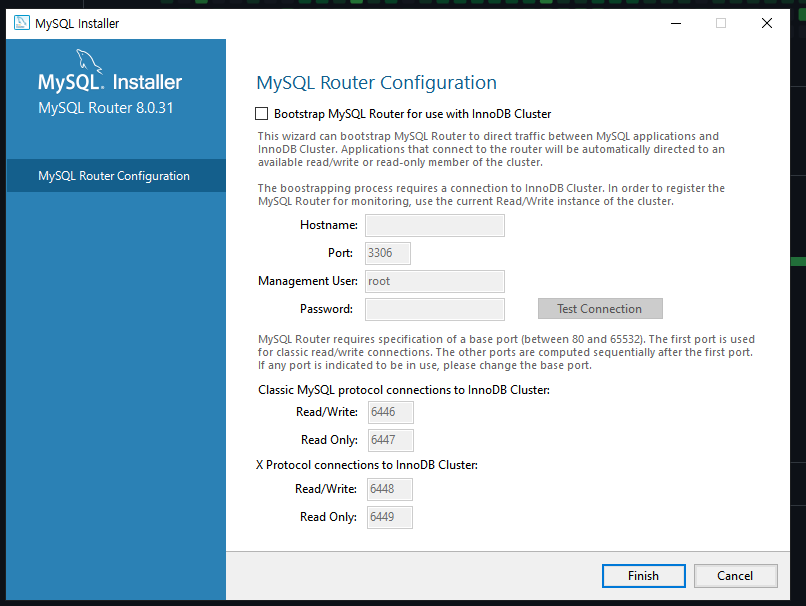Close the MySQL Installer window
The height and width of the screenshot is (606, 806).
click(x=766, y=23)
